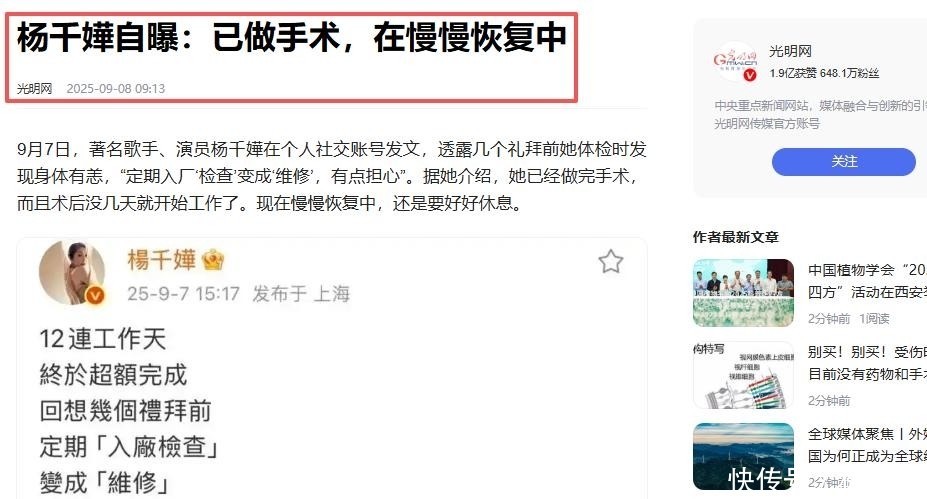
Task: Click the orange verified V badge on avatar
Action: pos(95,294)
